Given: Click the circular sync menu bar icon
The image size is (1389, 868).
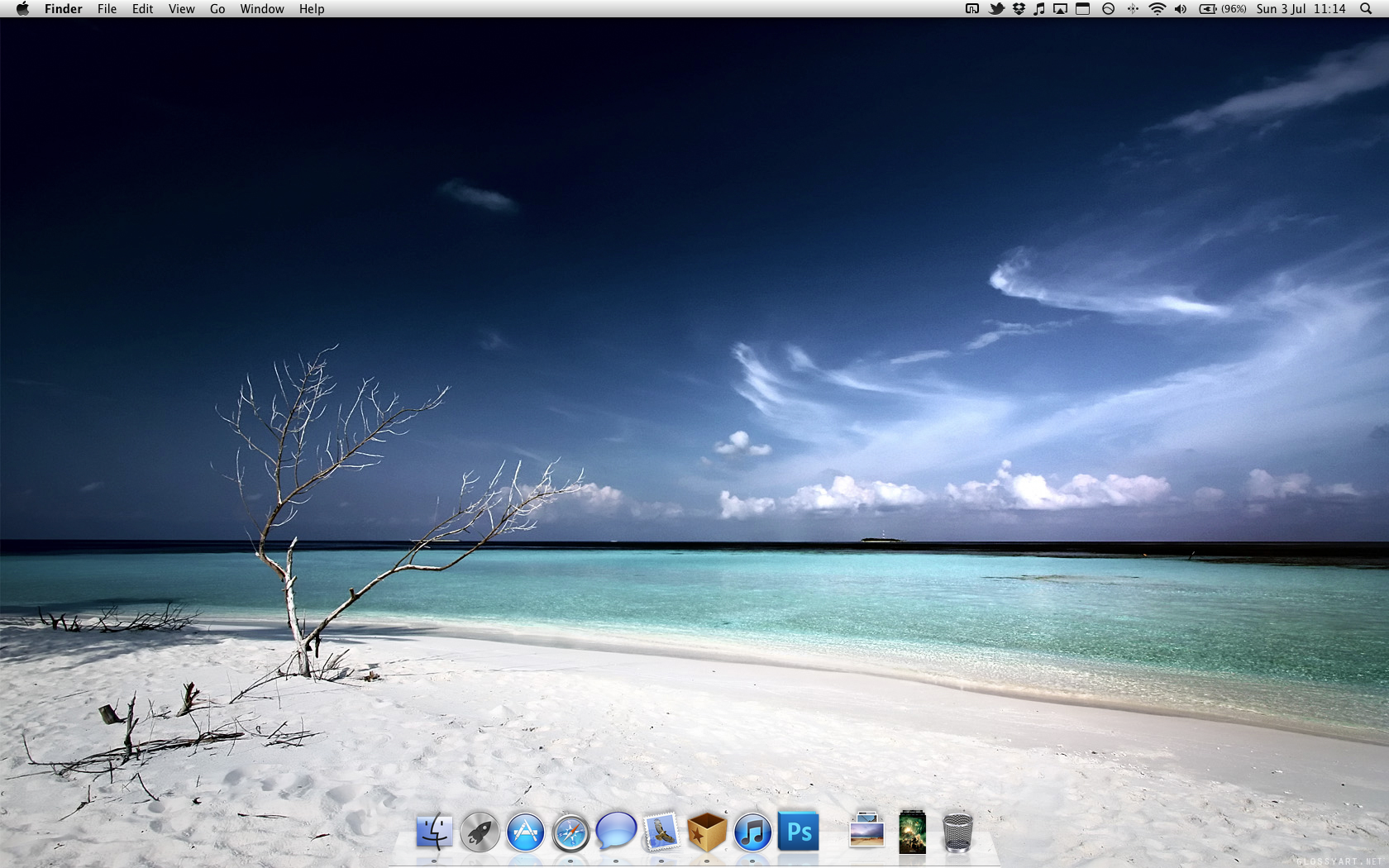Looking at the screenshot, I should coord(1108,8).
